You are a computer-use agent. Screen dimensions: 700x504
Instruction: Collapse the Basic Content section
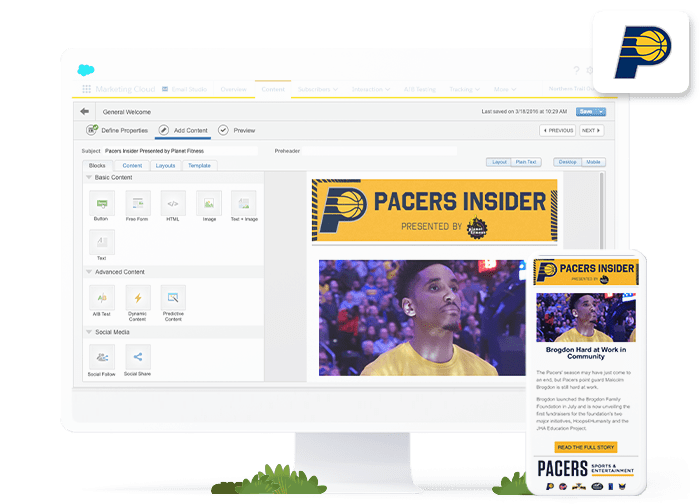pos(89,177)
